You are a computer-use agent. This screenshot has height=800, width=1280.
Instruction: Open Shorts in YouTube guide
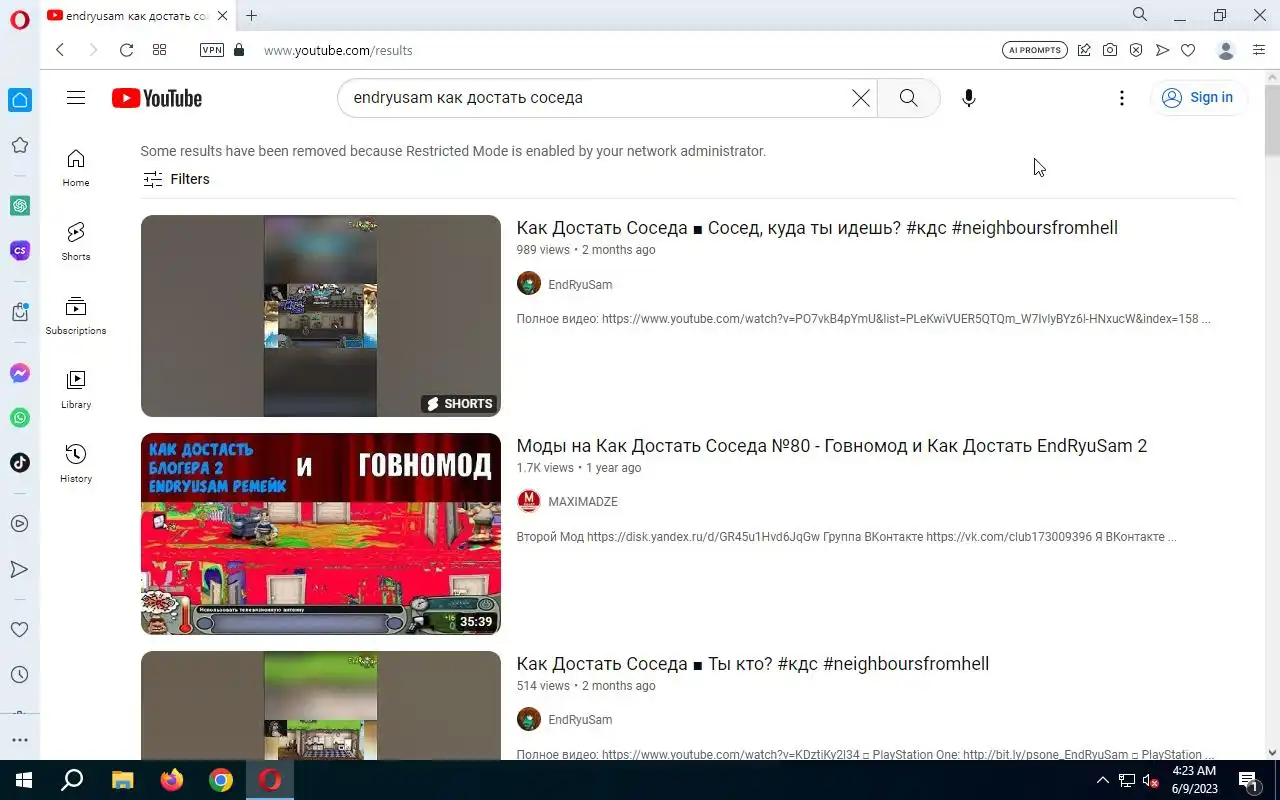click(x=76, y=242)
